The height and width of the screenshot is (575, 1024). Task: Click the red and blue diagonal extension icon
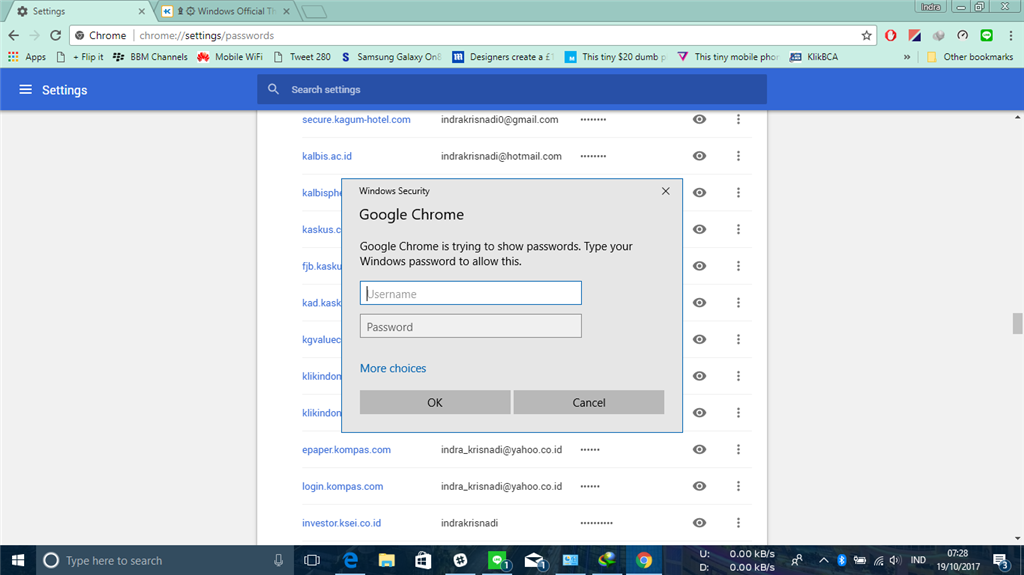pyautogui.click(x=914, y=35)
